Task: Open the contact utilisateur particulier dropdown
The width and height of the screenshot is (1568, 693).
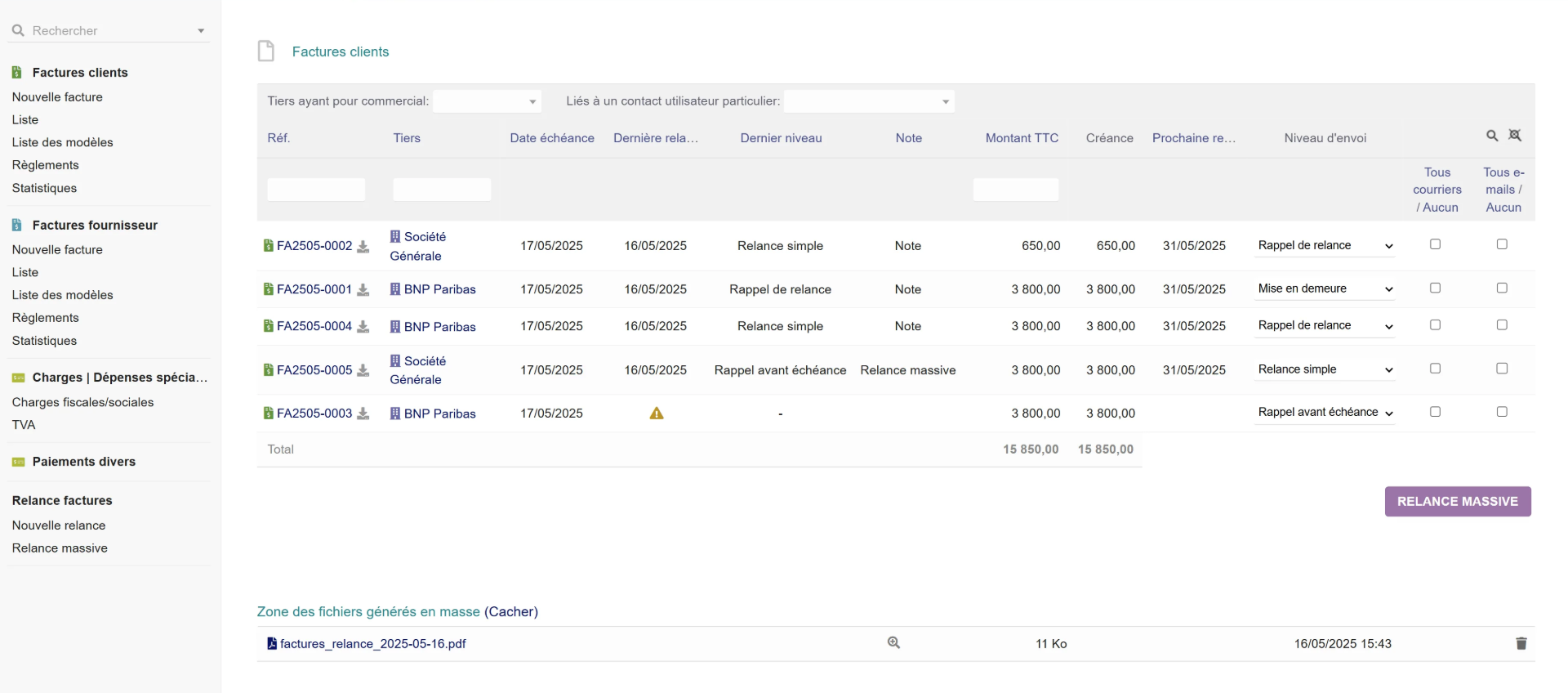Action: click(x=868, y=101)
